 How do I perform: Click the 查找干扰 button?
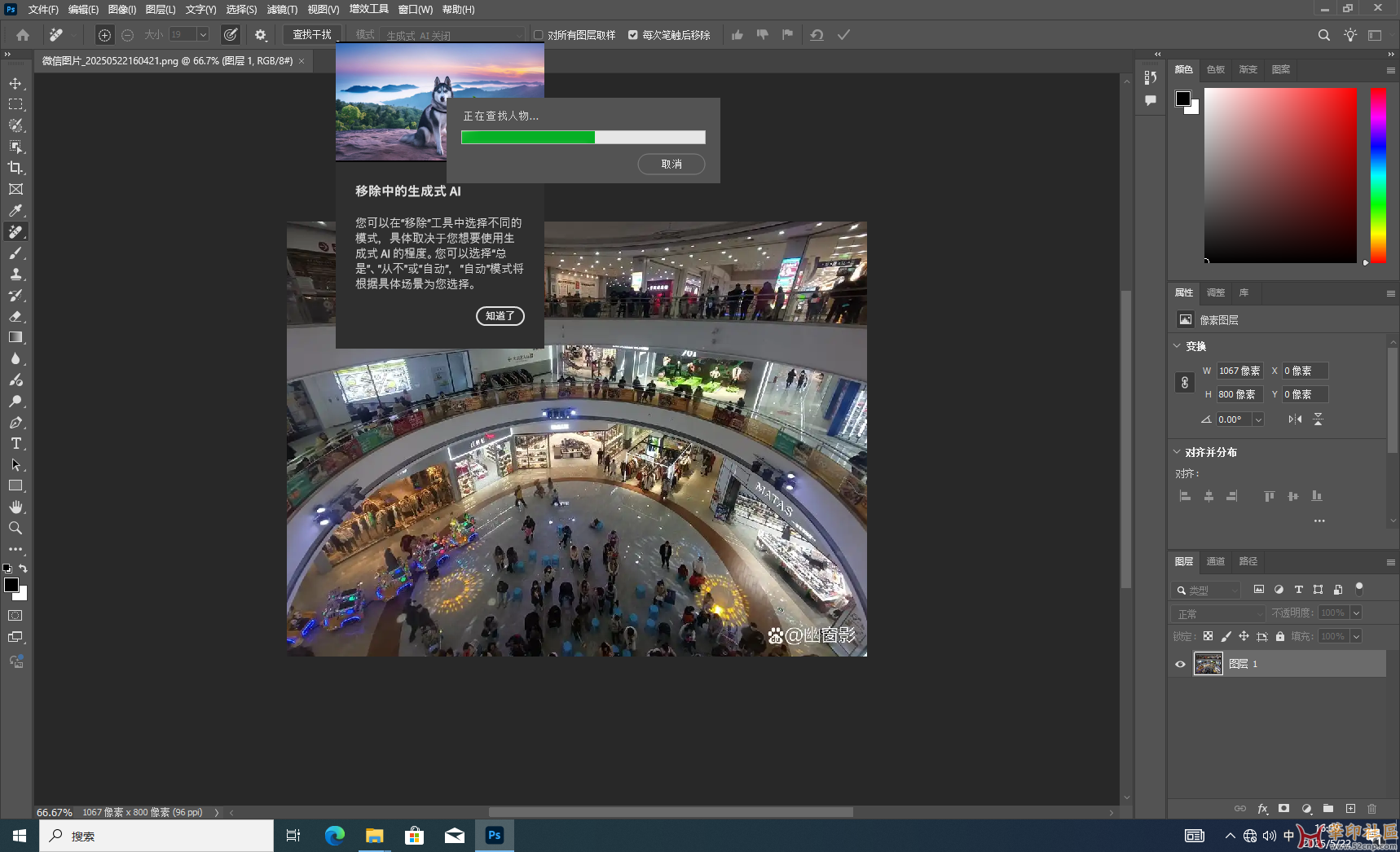(x=312, y=35)
